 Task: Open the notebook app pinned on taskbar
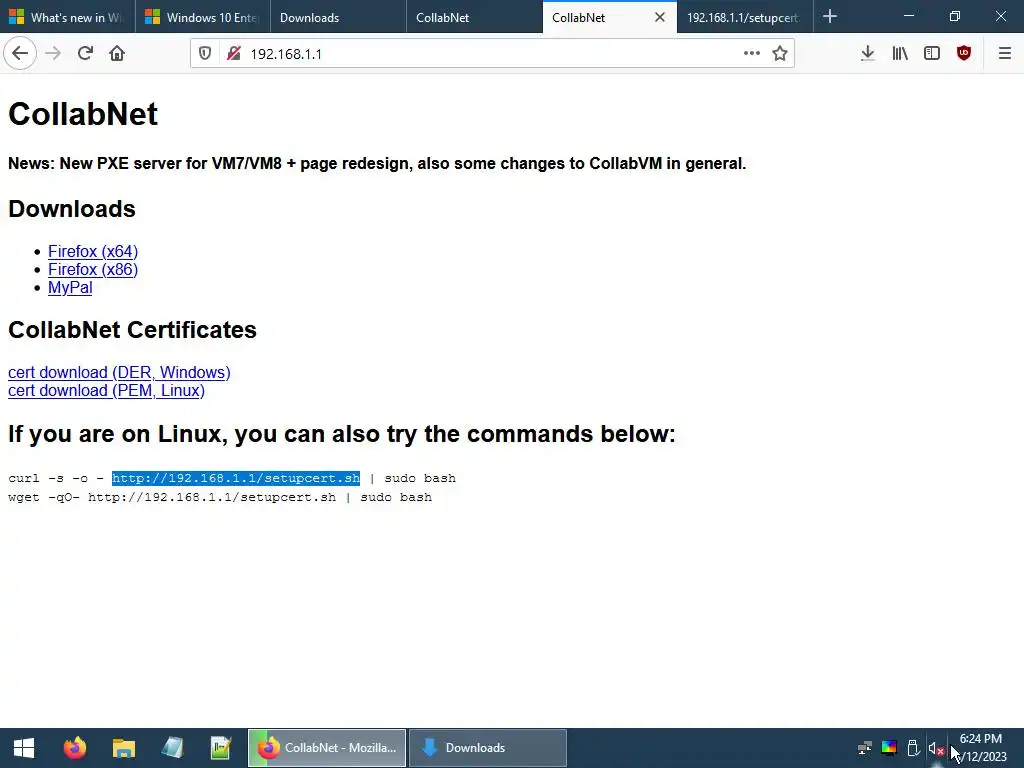[x=172, y=748]
